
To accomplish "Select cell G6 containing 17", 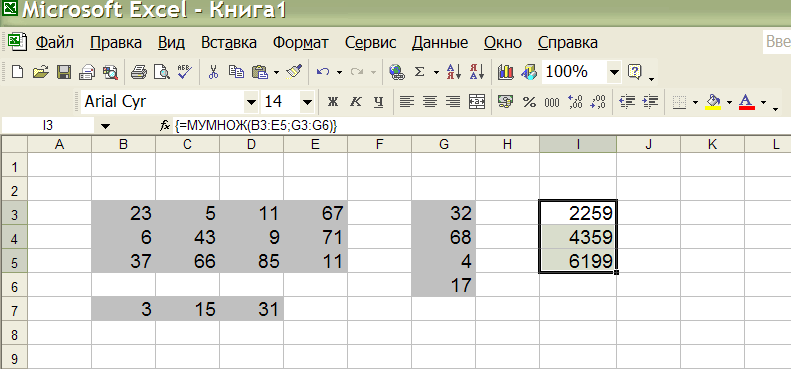I will pyautogui.click(x=443, y=285).
